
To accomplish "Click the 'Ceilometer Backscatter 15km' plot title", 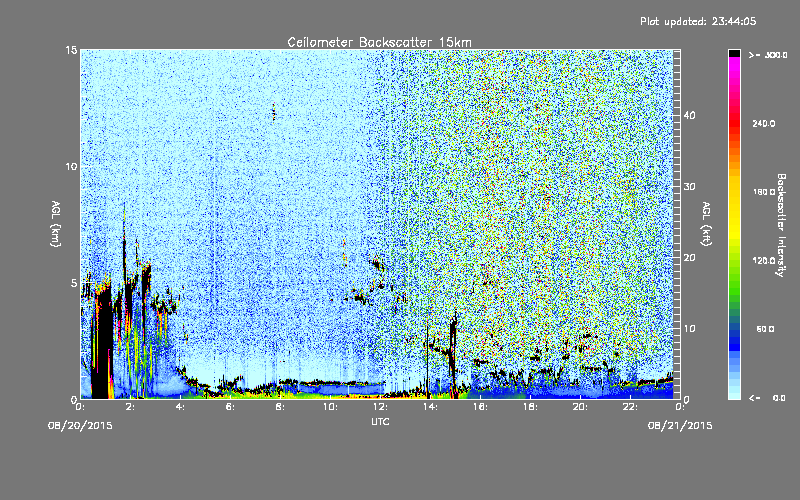I will click(x=379, y=42).
